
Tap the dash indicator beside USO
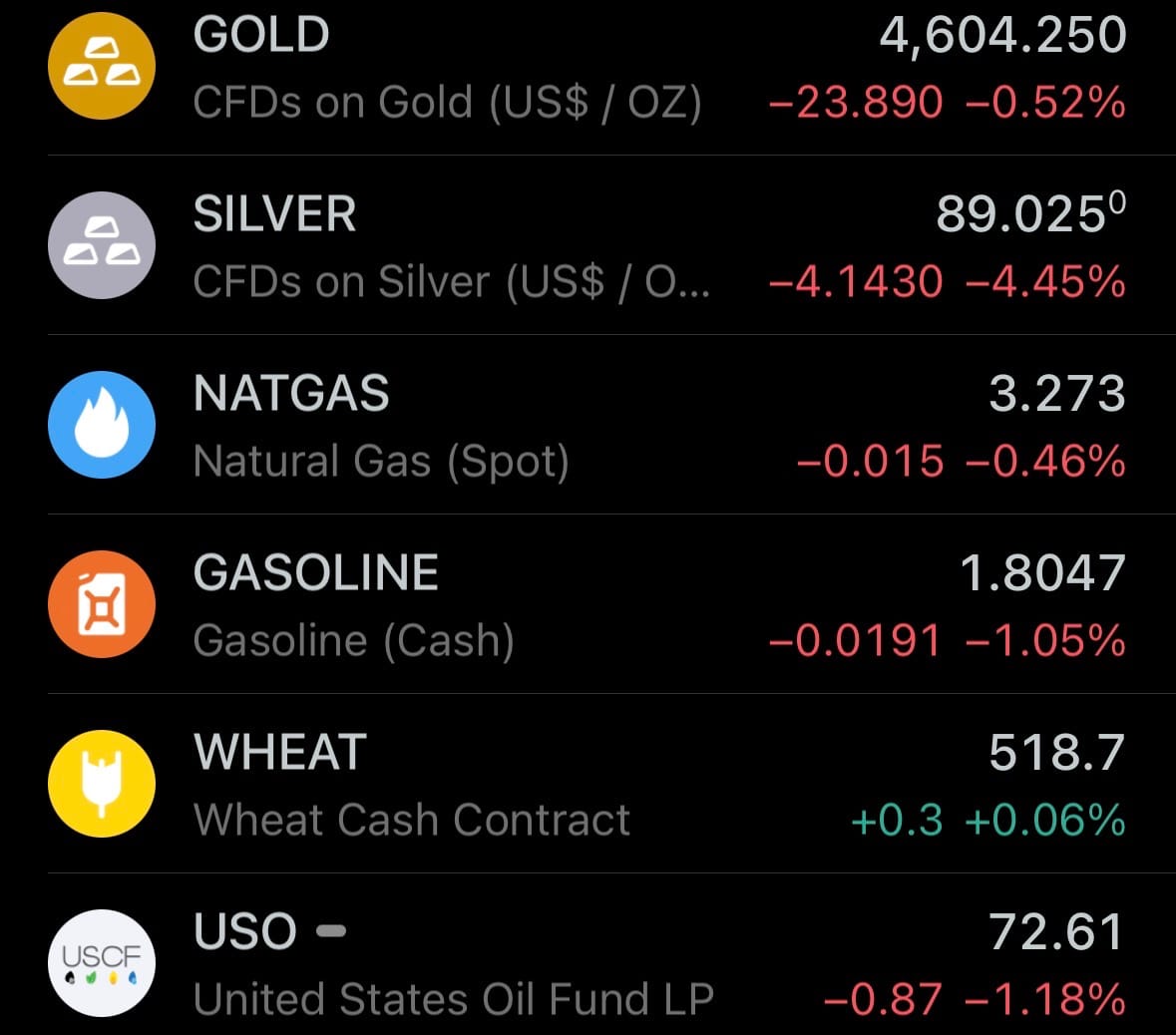[331, 931]
